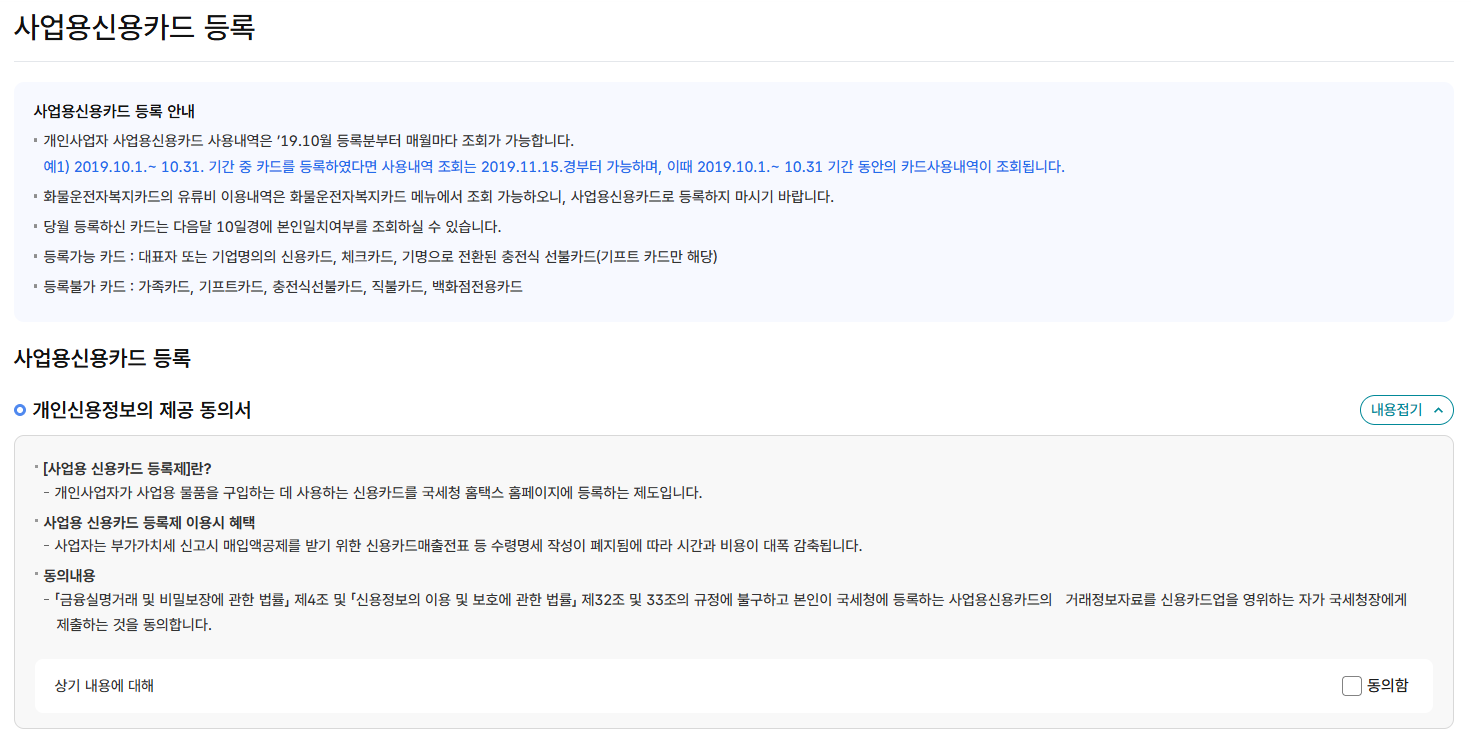Click the 화물운전자복지카드 notice line
Viewport: 1471px width, 742px height.
(438, 197)
